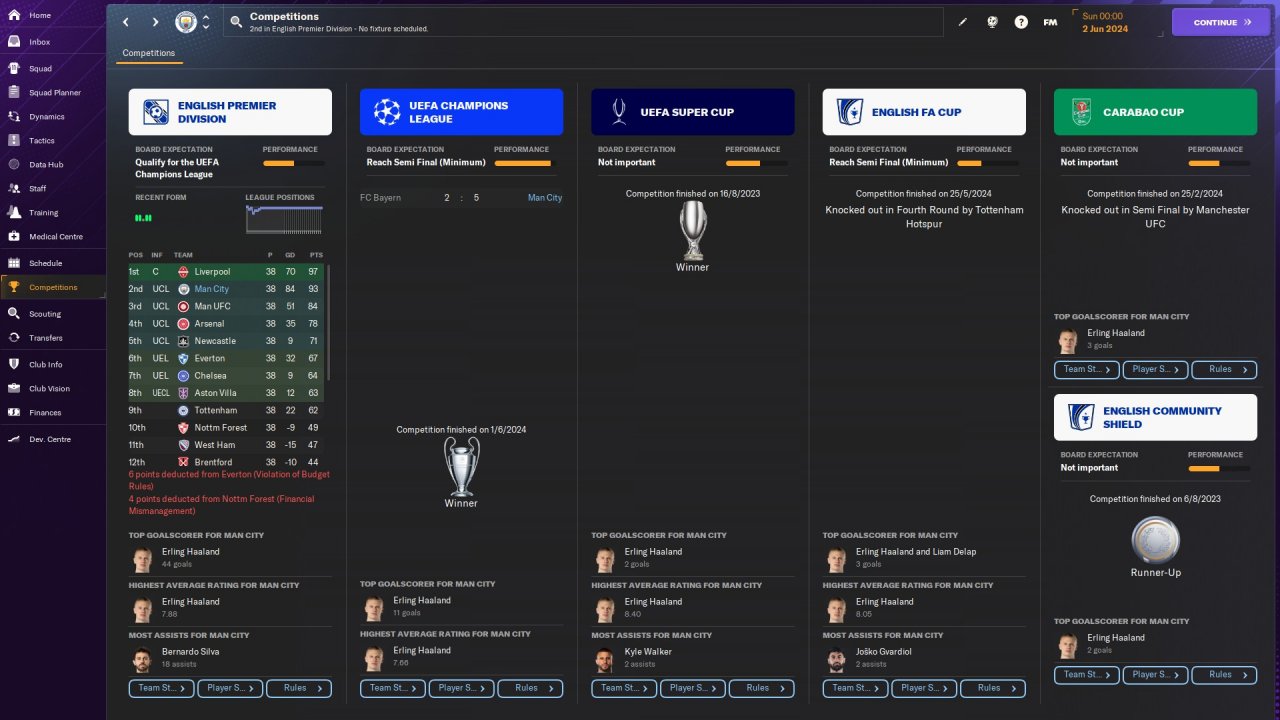Select the Competitions tab under the header
This screenshot has height=720, width=1280.
(x=149, y=53)
